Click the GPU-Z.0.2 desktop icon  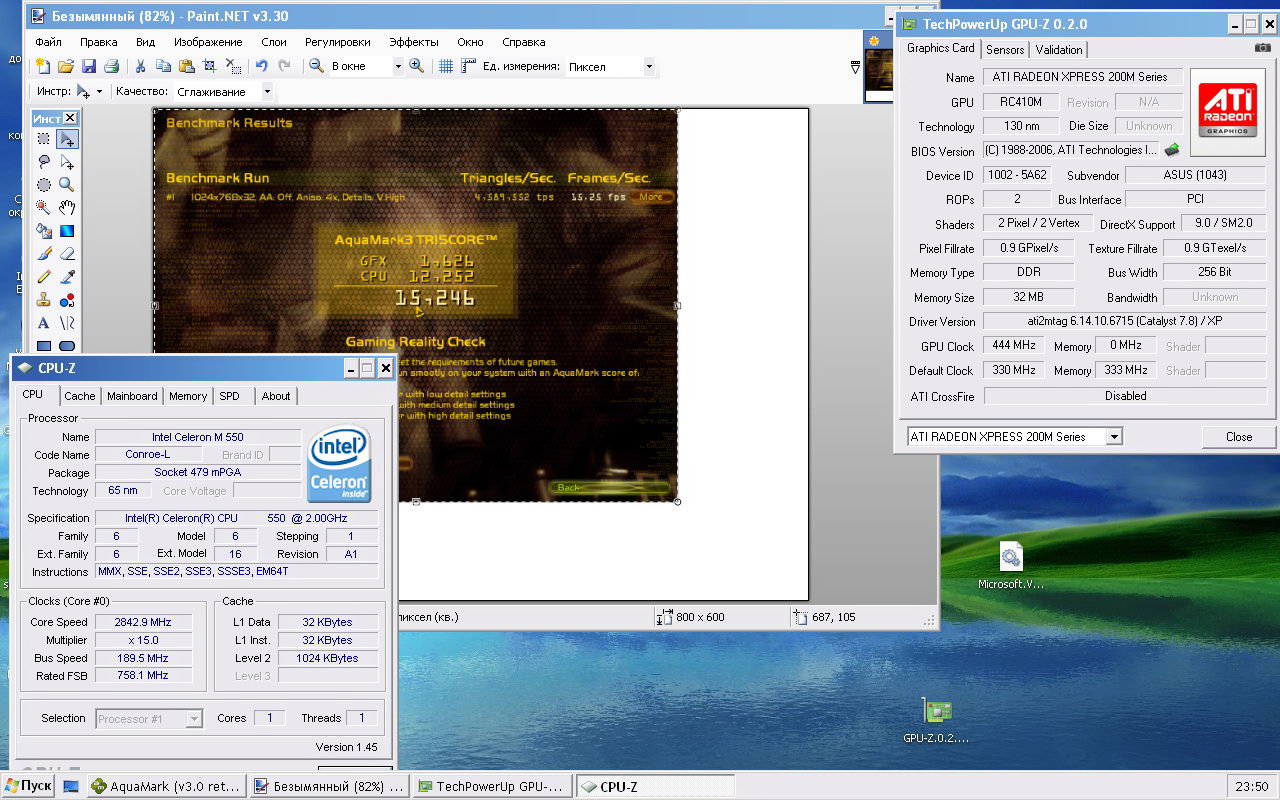[936, 721]
